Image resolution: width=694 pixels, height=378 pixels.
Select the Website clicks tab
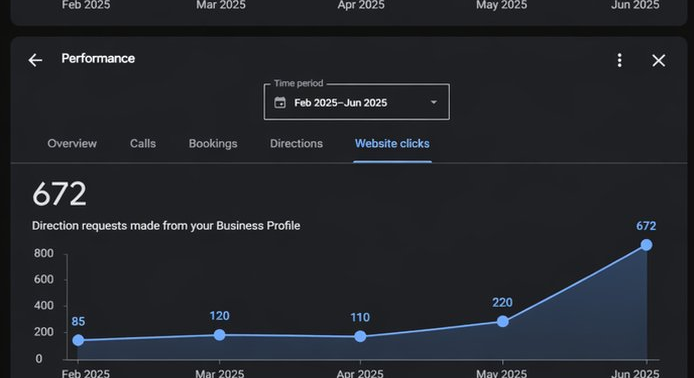[392, 143]
